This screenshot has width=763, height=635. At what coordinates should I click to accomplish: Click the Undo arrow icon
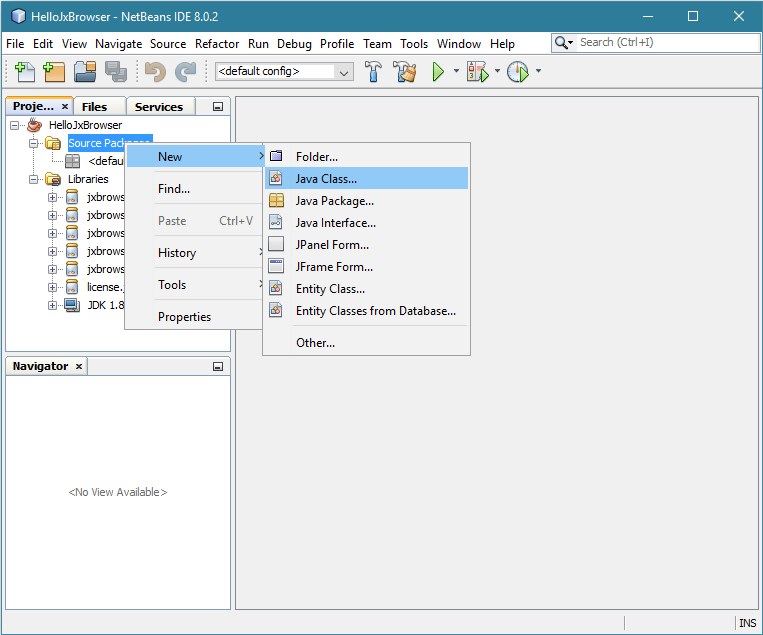tap(156, 72)
